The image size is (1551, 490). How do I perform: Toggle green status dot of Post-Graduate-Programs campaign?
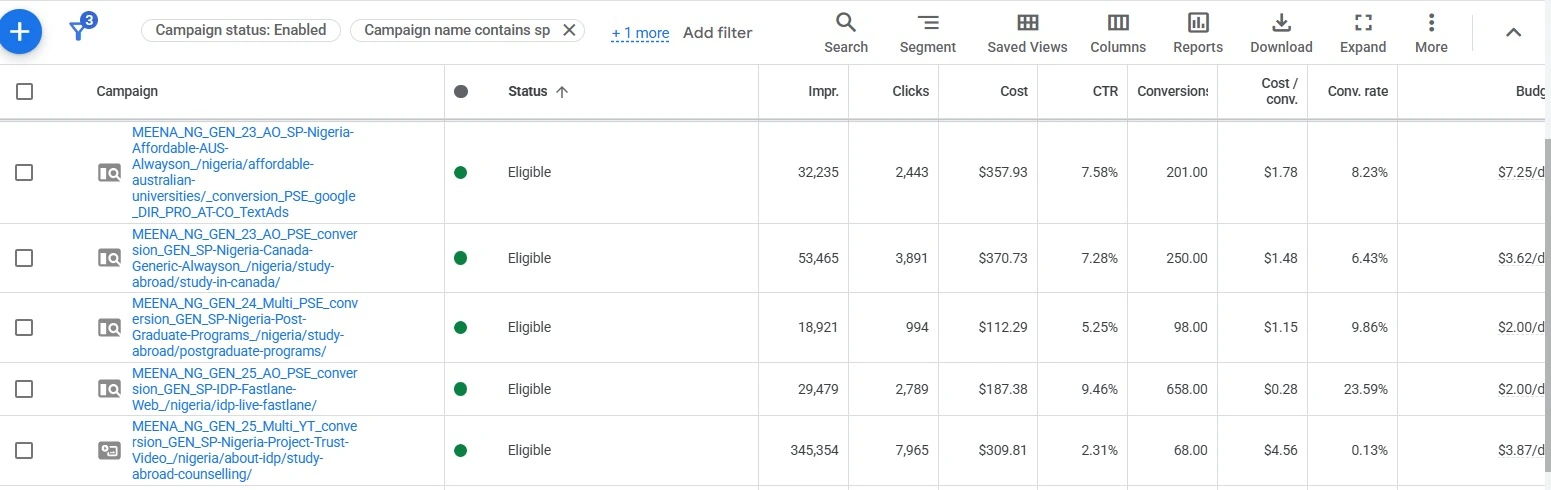pyautogui.click(x=460, y=327)
